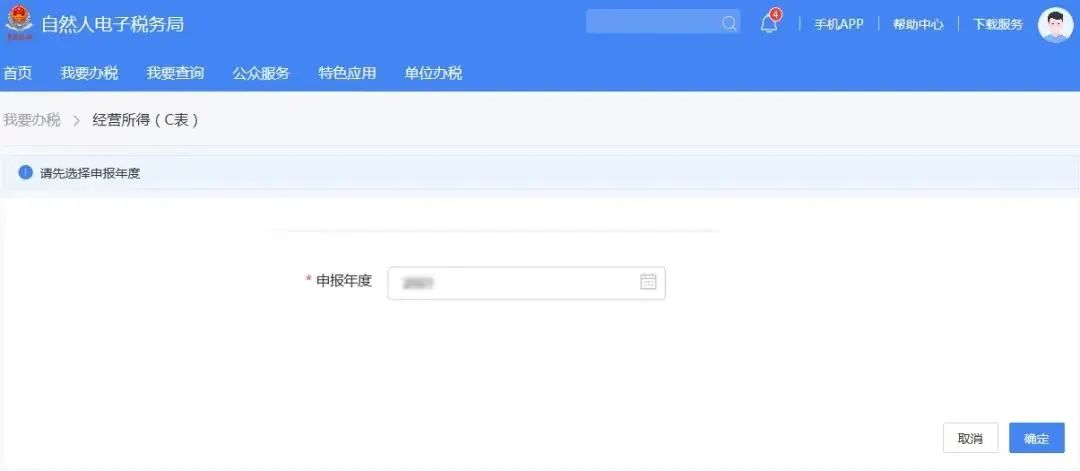Open the 我要办税 menu

pos(90,73)
